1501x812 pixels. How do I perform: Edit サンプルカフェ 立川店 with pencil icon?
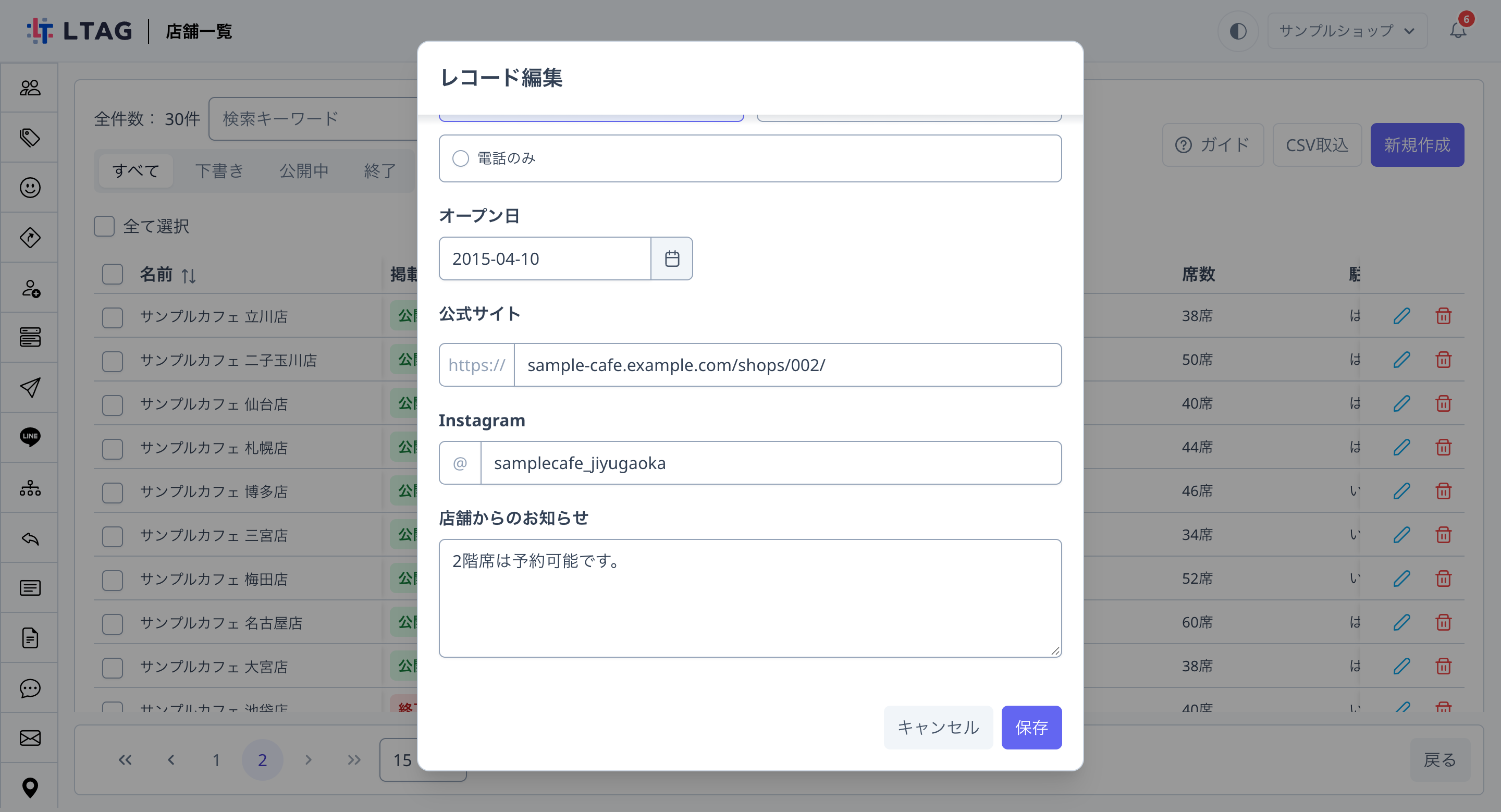coord(1401,316)
